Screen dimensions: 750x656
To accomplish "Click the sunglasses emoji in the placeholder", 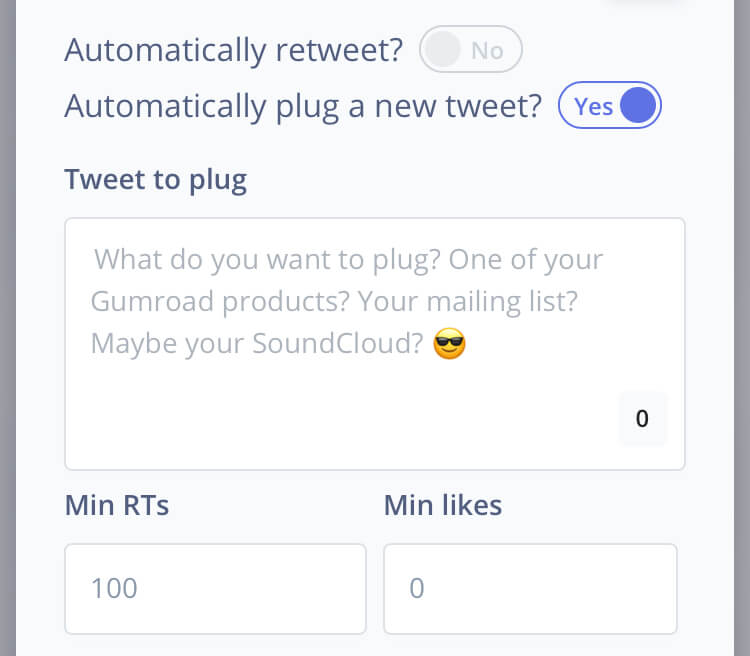I will click(x=450, y=345).
